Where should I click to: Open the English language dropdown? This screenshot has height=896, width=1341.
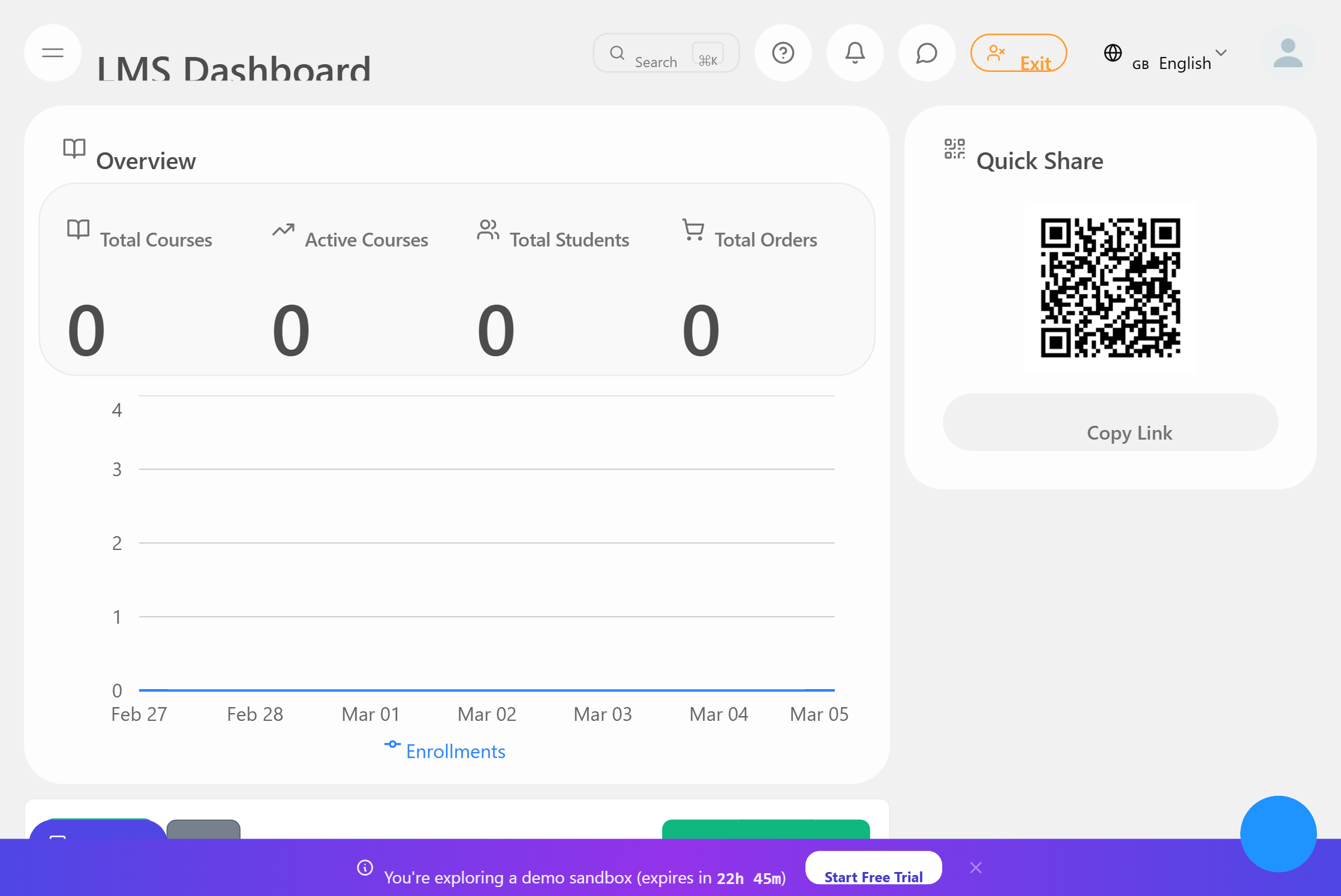coord(1193,62)
